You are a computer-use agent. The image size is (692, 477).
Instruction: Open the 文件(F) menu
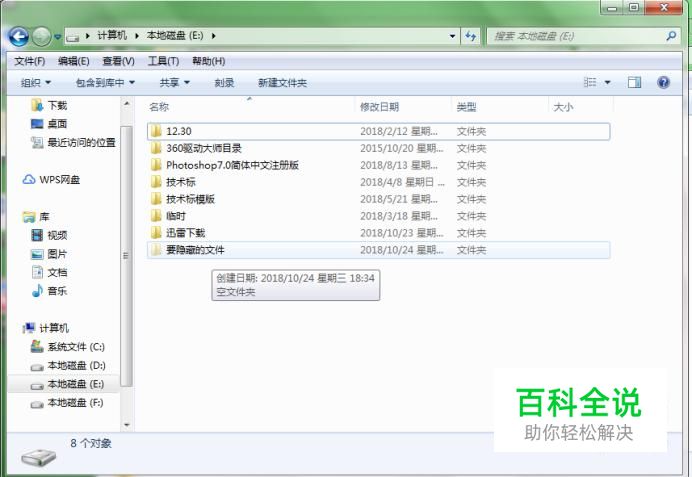coord(30,61)
